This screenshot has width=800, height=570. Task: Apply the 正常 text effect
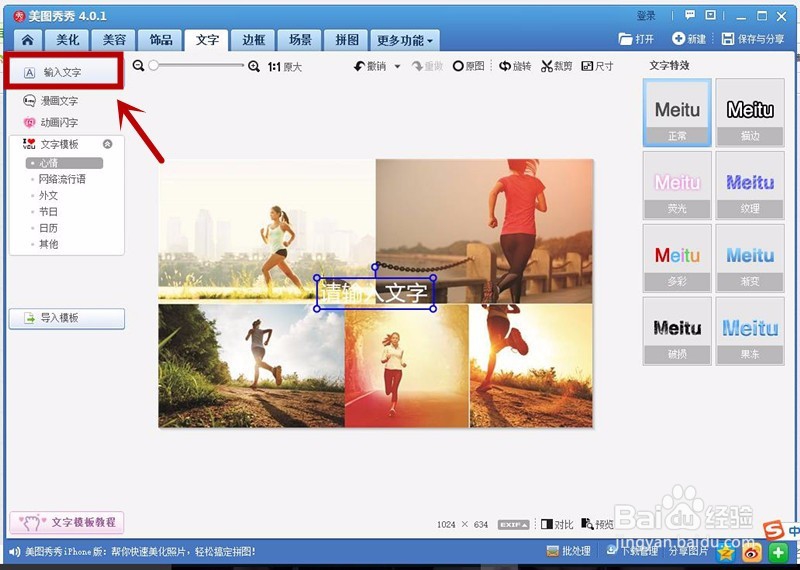677,113
